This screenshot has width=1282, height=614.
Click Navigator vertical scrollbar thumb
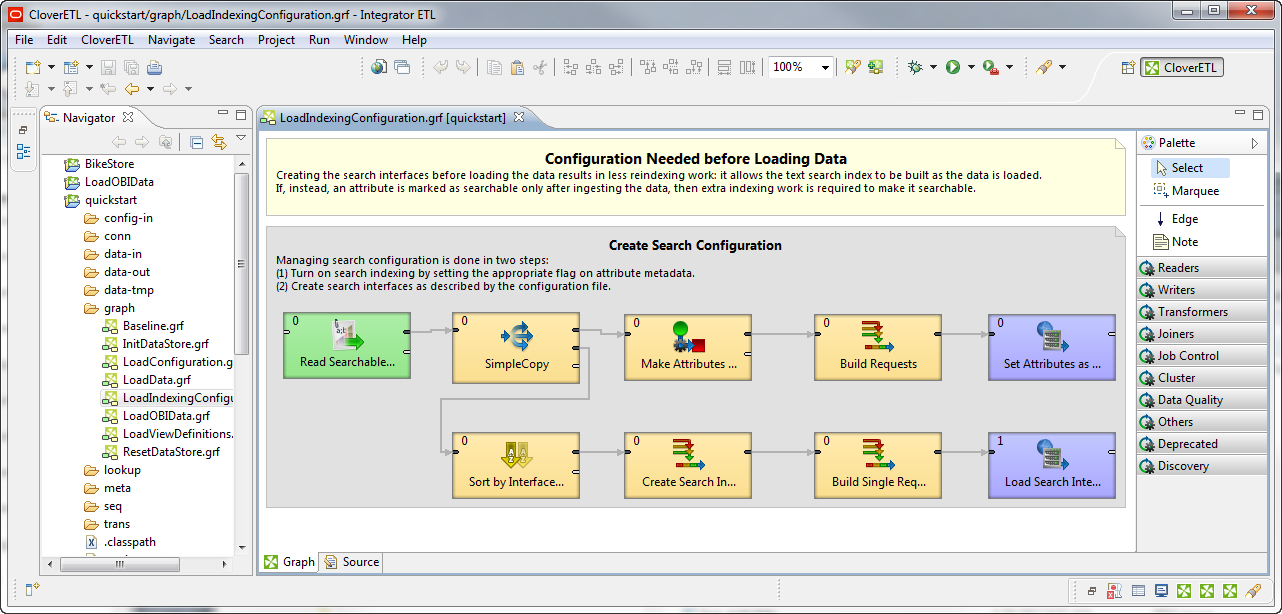pyautogui.click(x=241, y=264)
